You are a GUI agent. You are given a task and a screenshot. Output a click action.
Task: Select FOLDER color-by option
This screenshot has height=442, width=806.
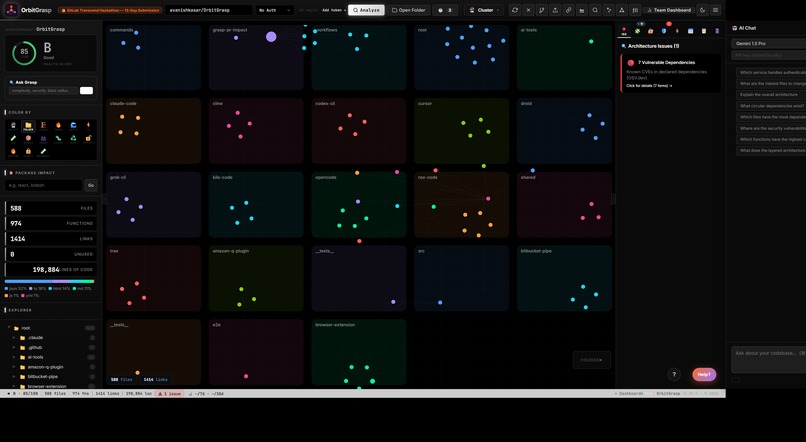(x=28, y=126)
